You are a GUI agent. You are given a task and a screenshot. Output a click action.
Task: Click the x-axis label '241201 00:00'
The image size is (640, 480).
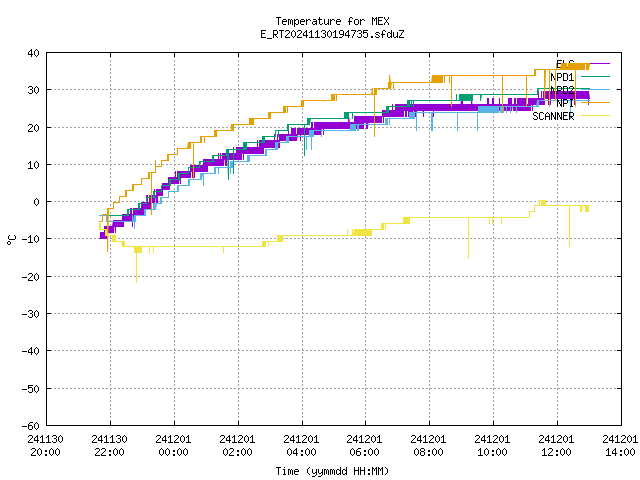[173, 446]
